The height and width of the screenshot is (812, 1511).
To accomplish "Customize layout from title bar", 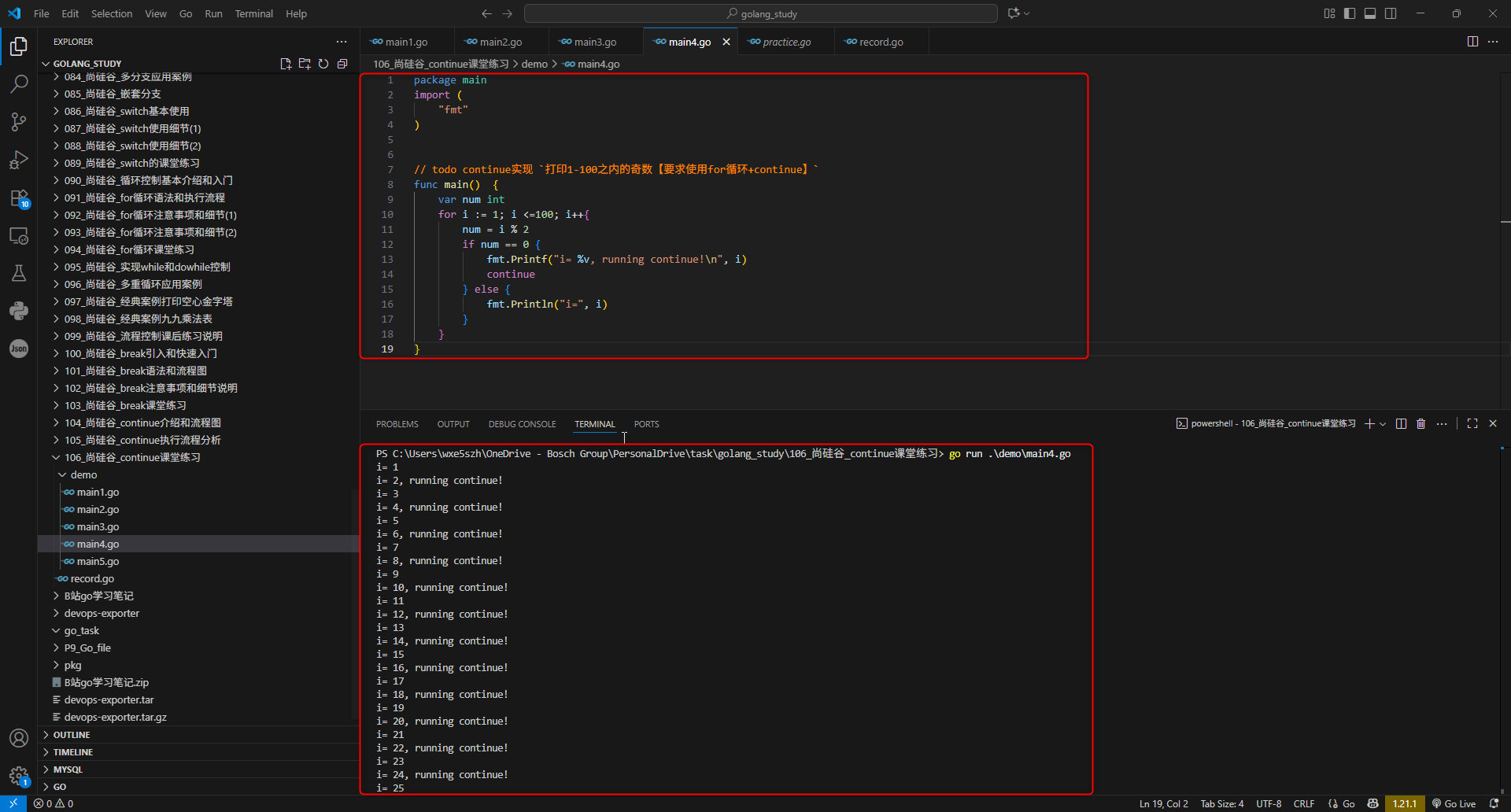I will pyautogui.click(x=1329, y=13).
